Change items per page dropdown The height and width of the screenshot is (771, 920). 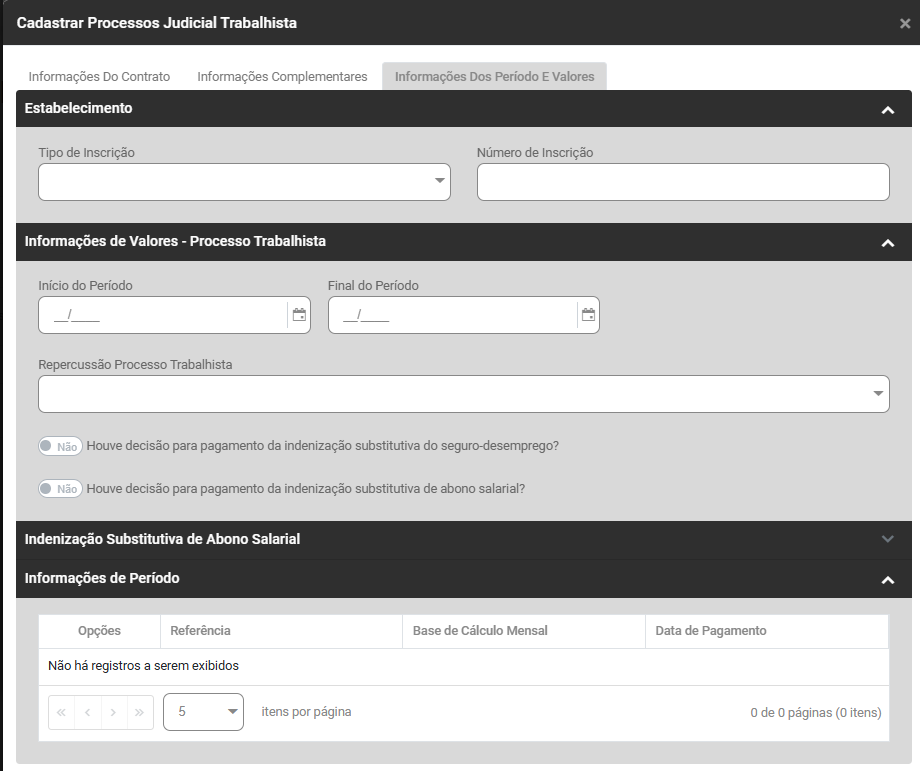[203, 712]
